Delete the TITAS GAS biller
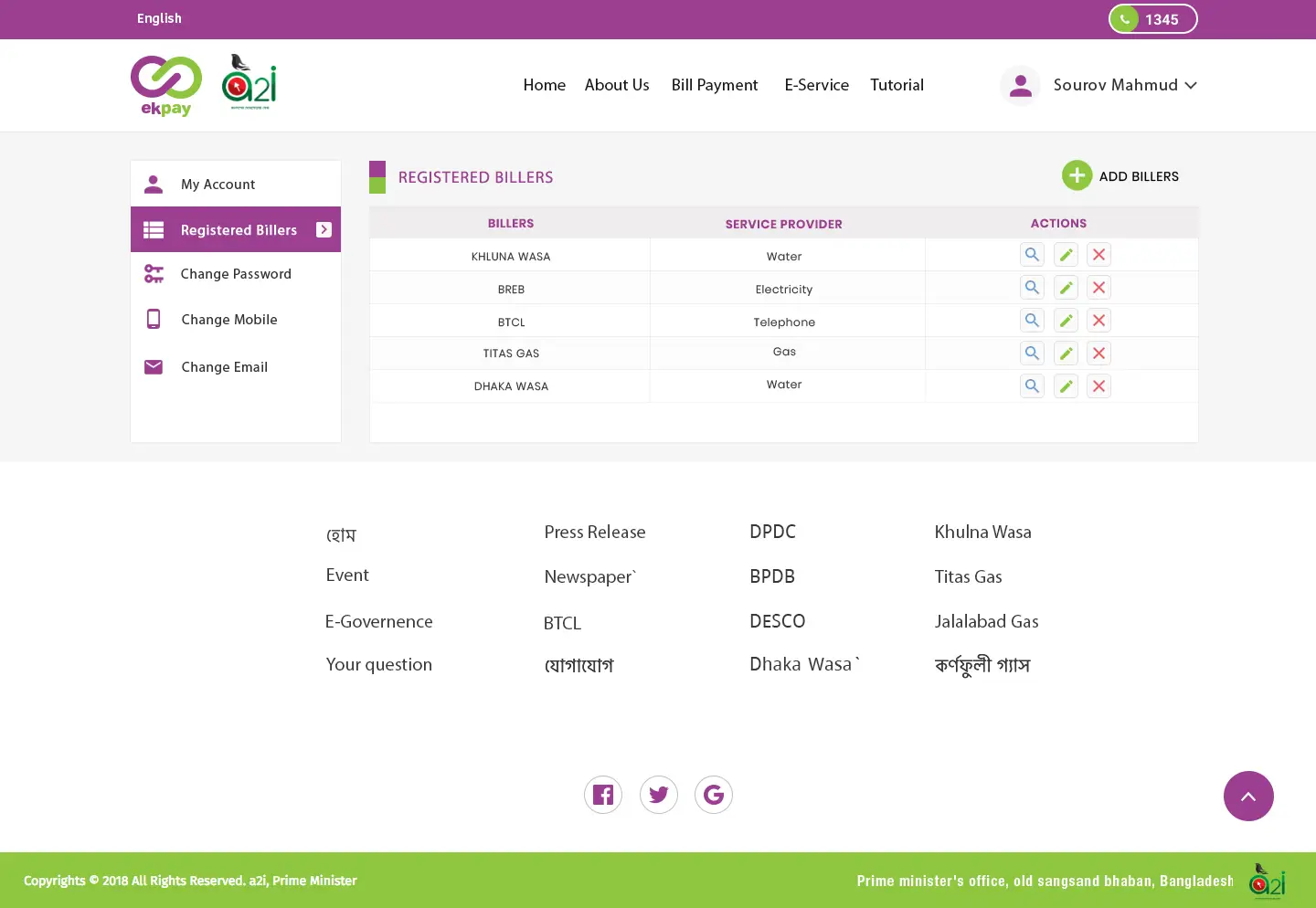 pos(1098,354)
